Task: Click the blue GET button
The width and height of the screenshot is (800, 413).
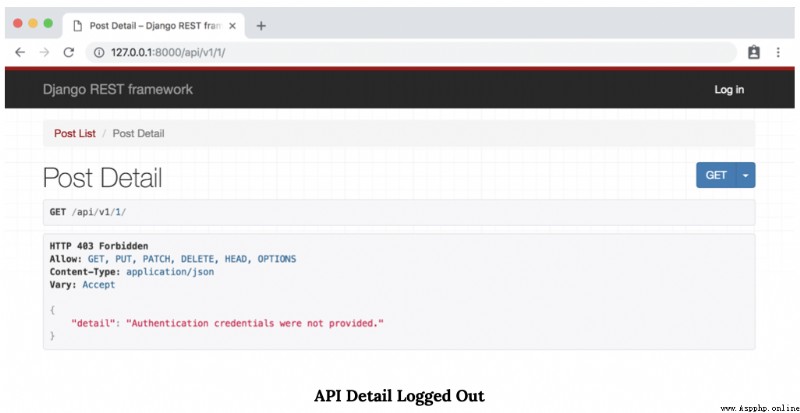Action: tap(716, 175)
